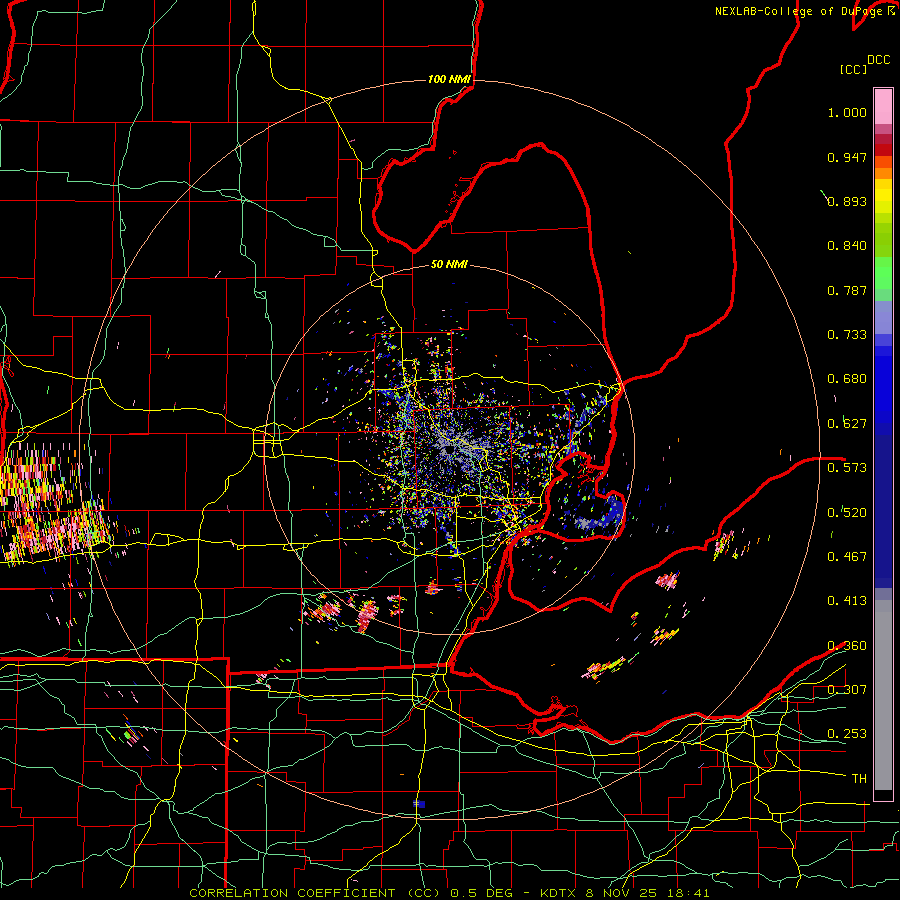
Task: Select the 0.680 legend value
Action: pos(847,379)
